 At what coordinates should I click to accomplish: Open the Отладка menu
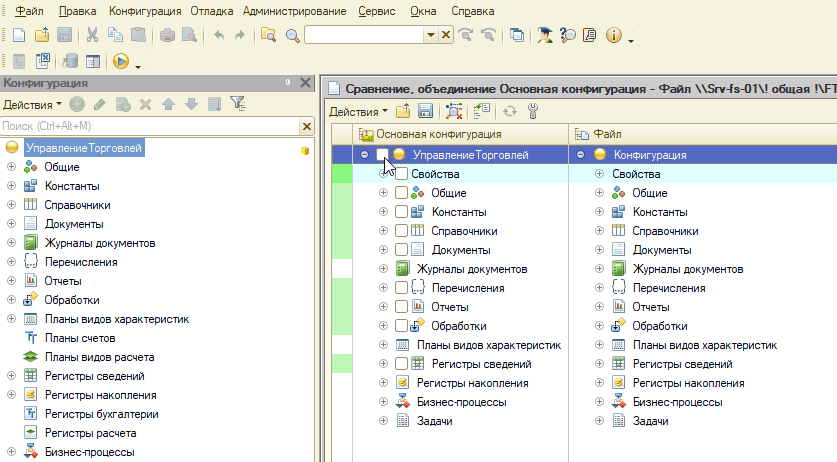[211, 11]
